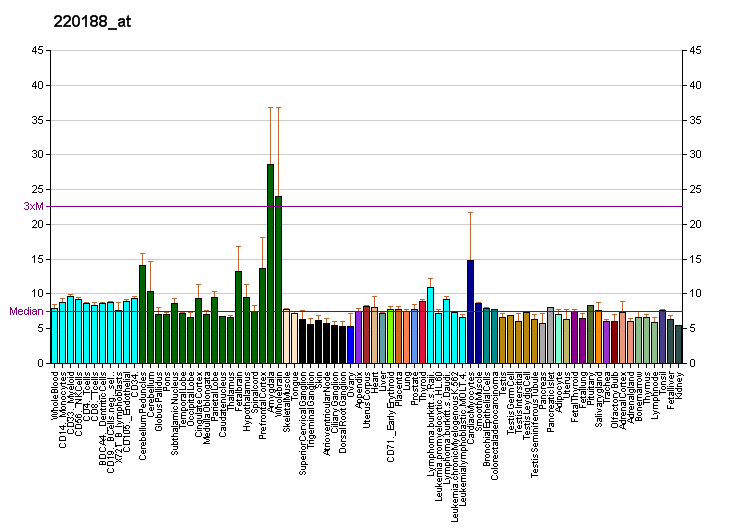Click the CardiacMyocytes x-axis label

point(471,401)
